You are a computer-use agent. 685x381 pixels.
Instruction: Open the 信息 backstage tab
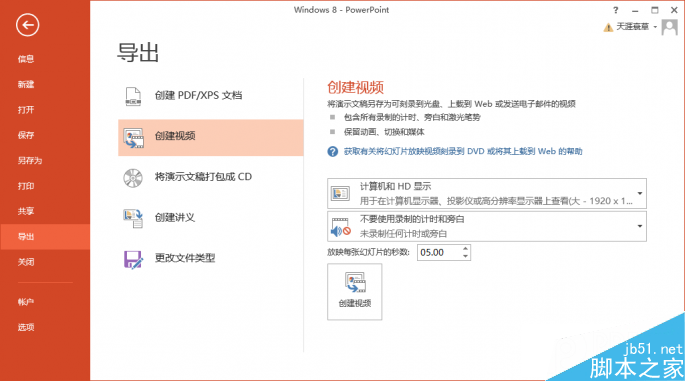(26, 59)
